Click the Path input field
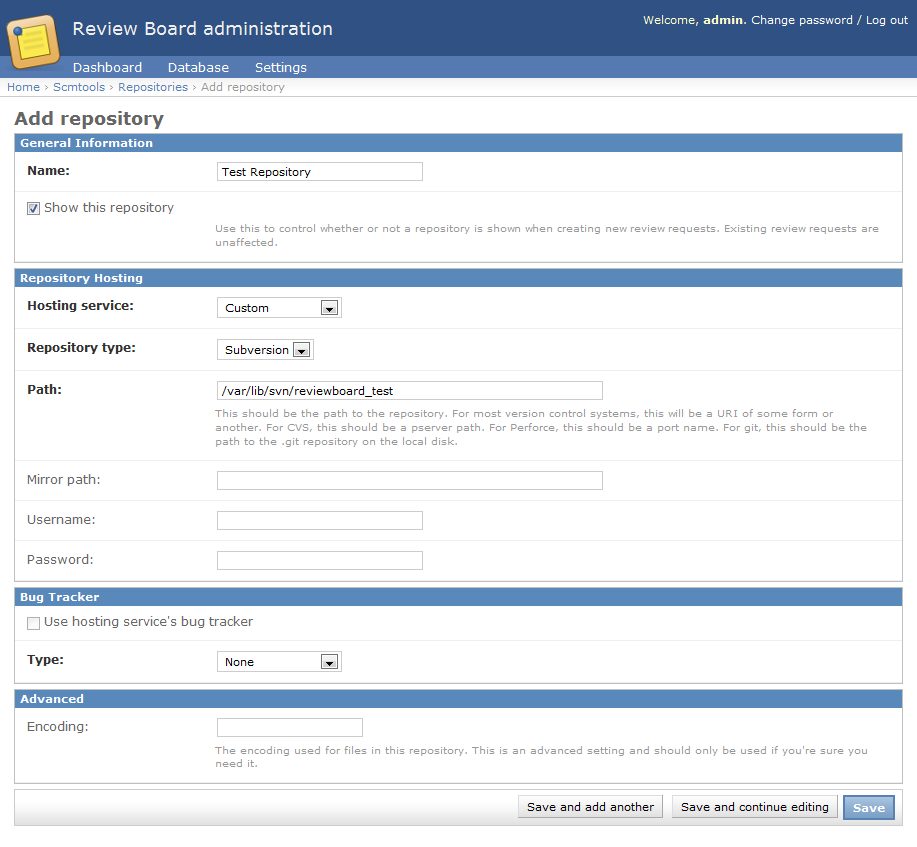 (x=409, y=390)
